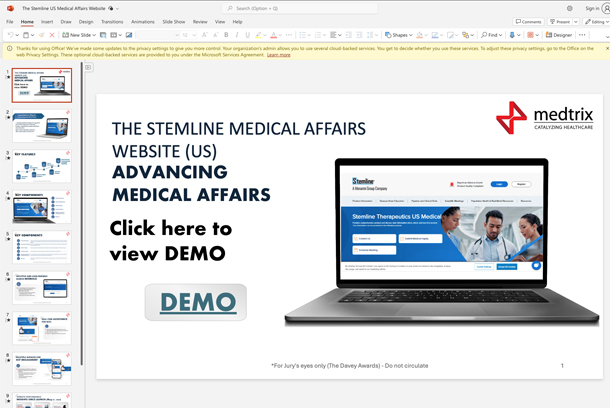Apply the red font color

point(273,35)
